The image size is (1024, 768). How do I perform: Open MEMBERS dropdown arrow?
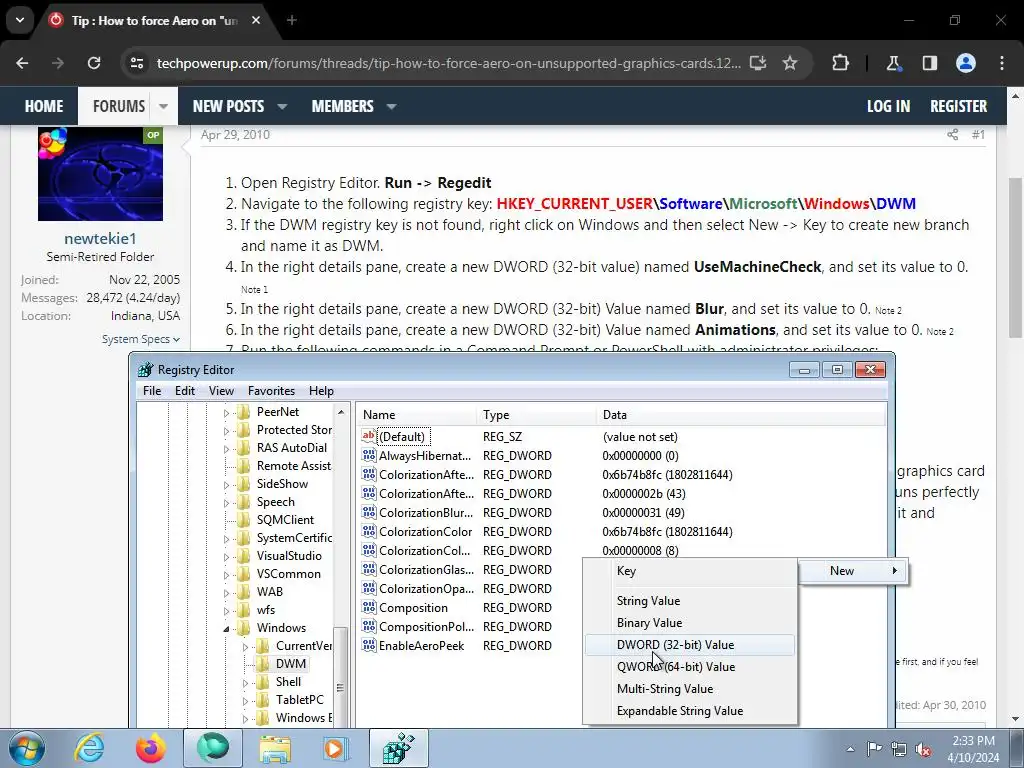(391, 106)
